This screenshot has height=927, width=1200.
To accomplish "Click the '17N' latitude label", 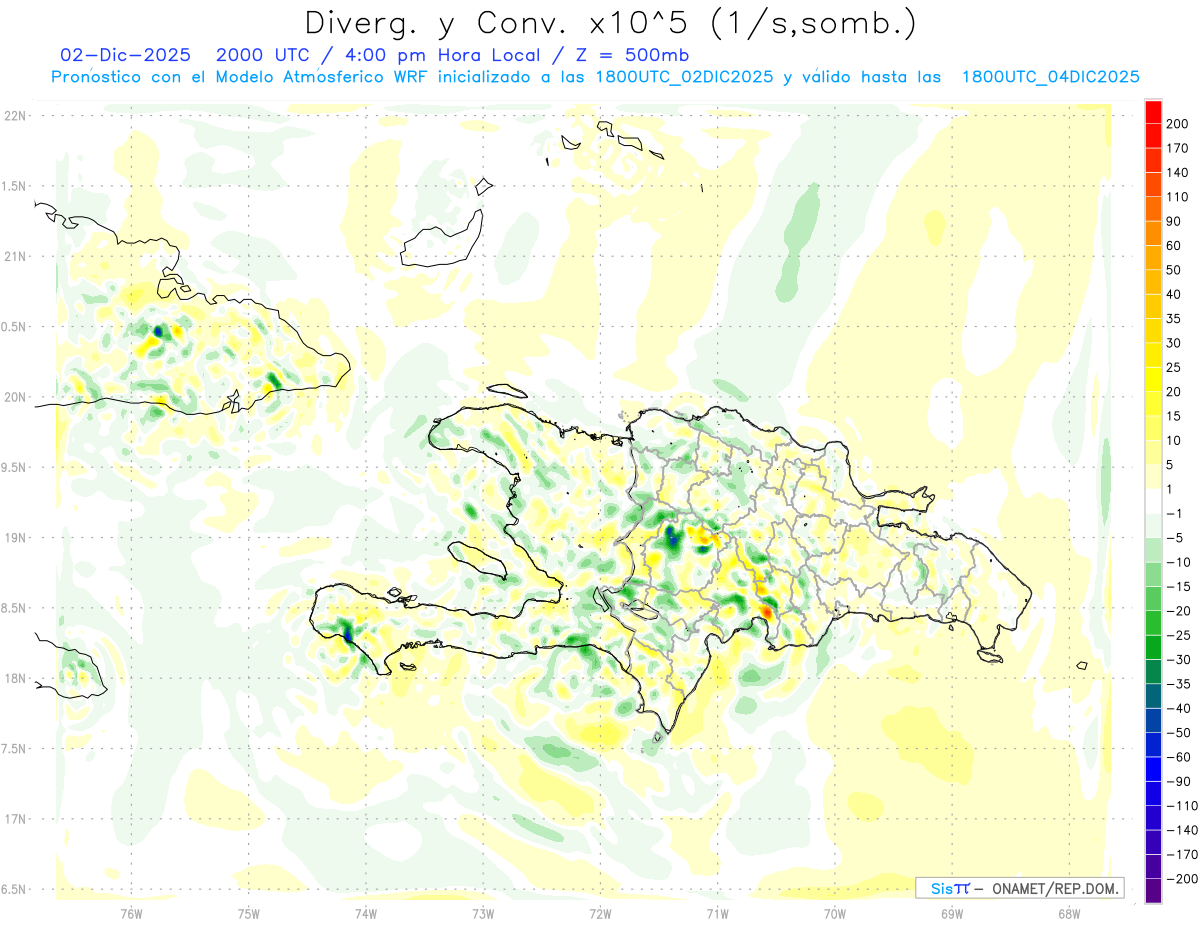I will tap(16, 819).
